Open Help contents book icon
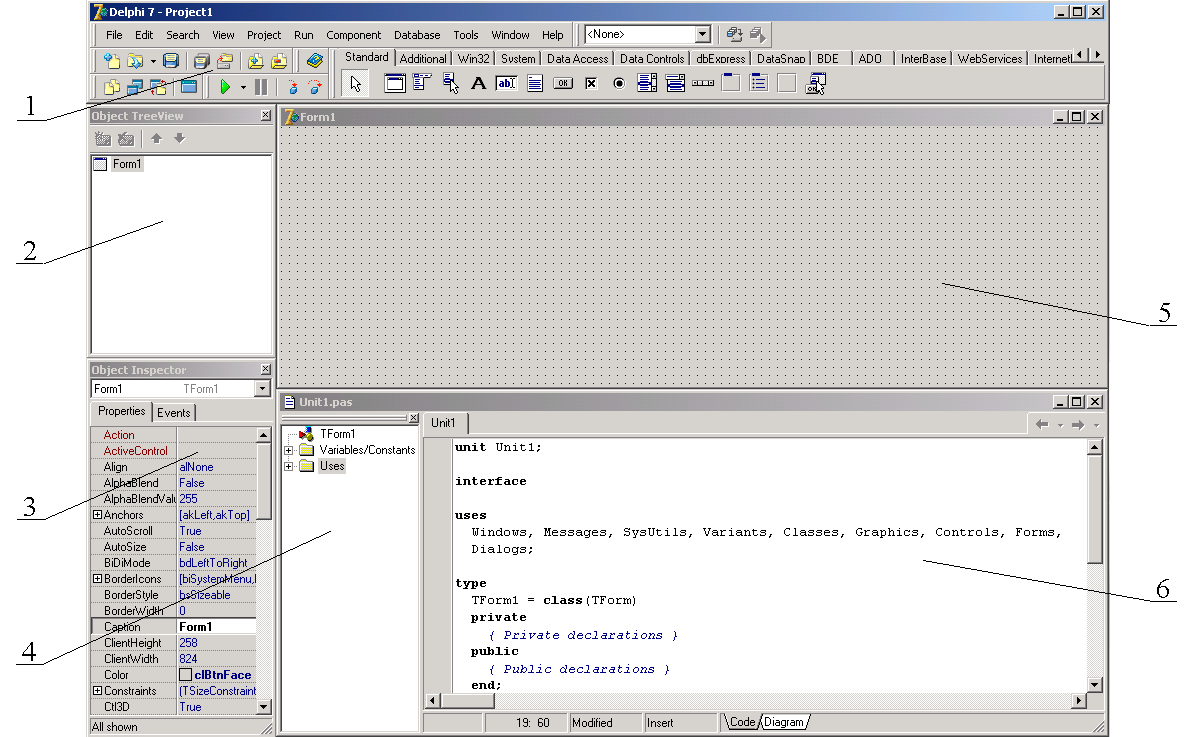Viewport: 1200px width, 737px height. click(315, 61)
